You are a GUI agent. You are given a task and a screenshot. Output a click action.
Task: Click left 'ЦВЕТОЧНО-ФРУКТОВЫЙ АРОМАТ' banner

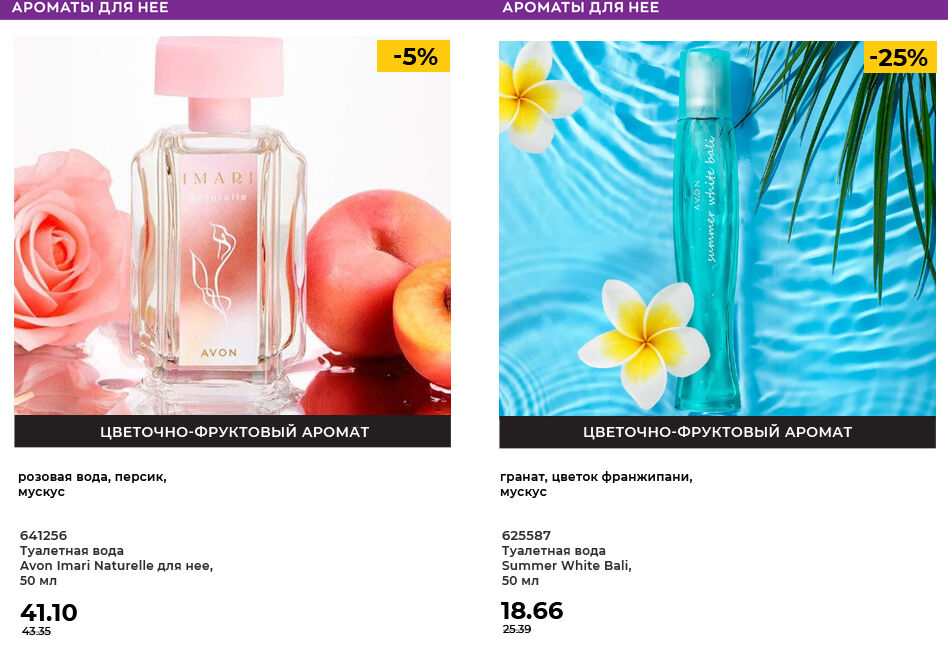point(233,431)
